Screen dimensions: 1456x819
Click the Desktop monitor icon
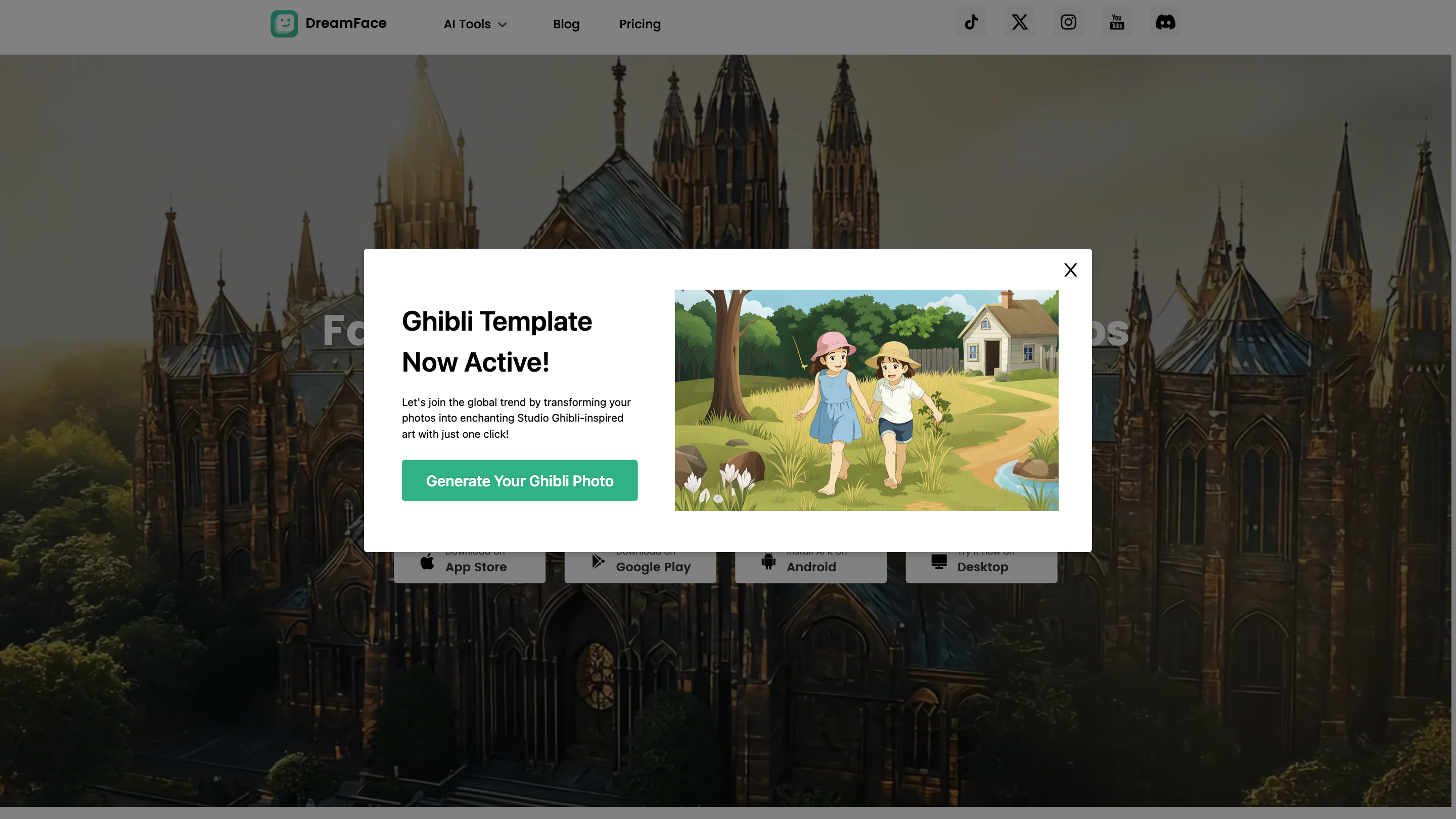pos(939,561)
